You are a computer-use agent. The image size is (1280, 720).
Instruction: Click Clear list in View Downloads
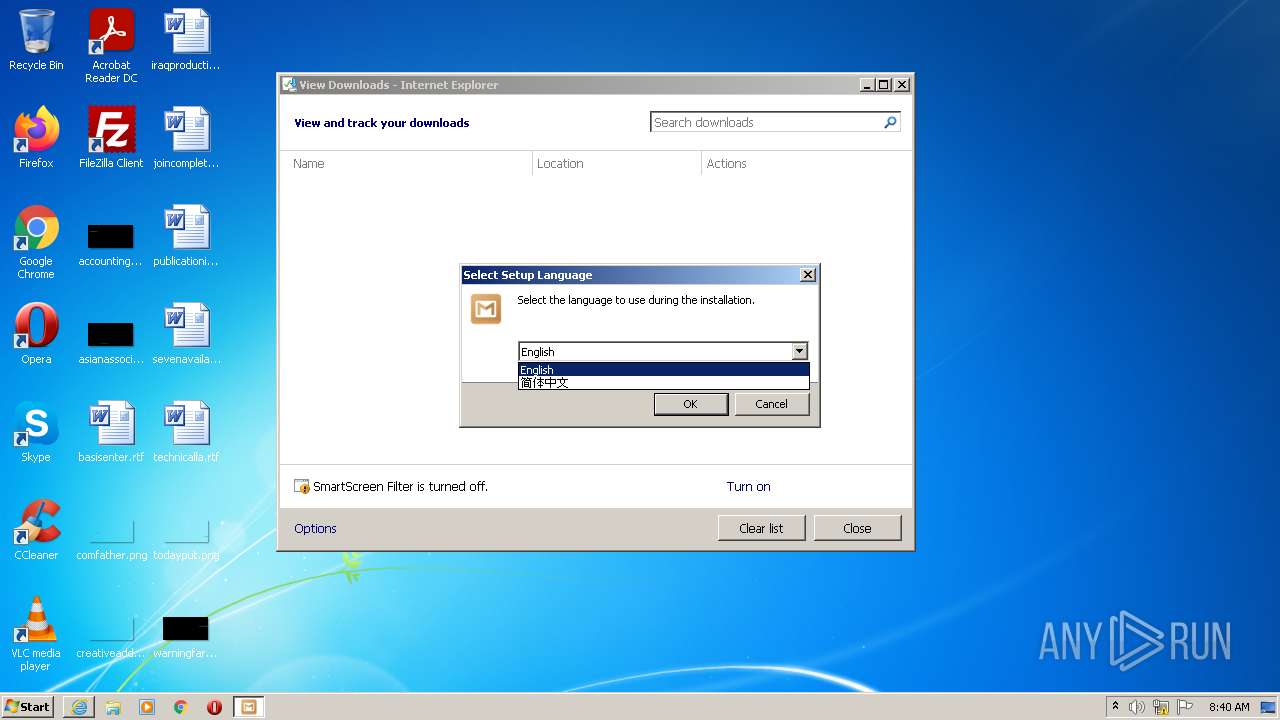point(761,528)
